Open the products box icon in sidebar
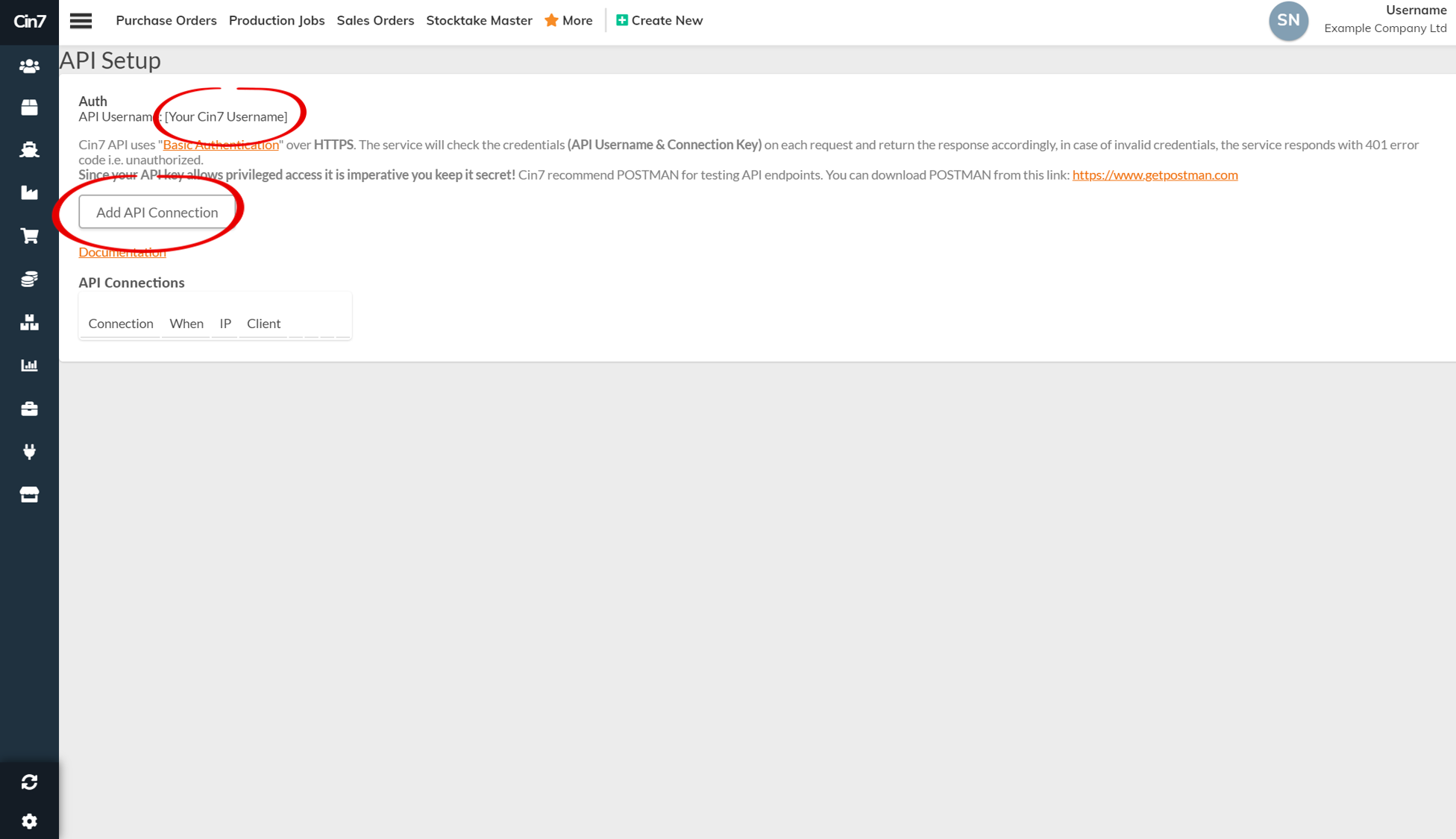The image size is (1456, 839). point(29,107)
